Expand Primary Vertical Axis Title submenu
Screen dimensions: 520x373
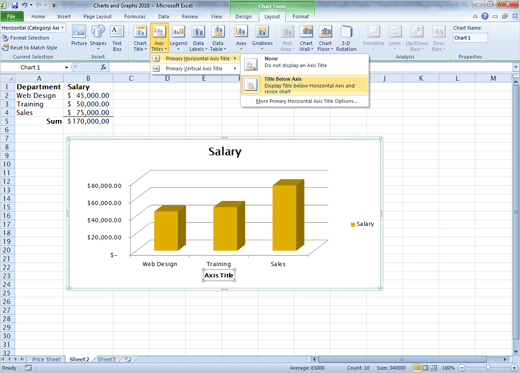pos(195,69)
